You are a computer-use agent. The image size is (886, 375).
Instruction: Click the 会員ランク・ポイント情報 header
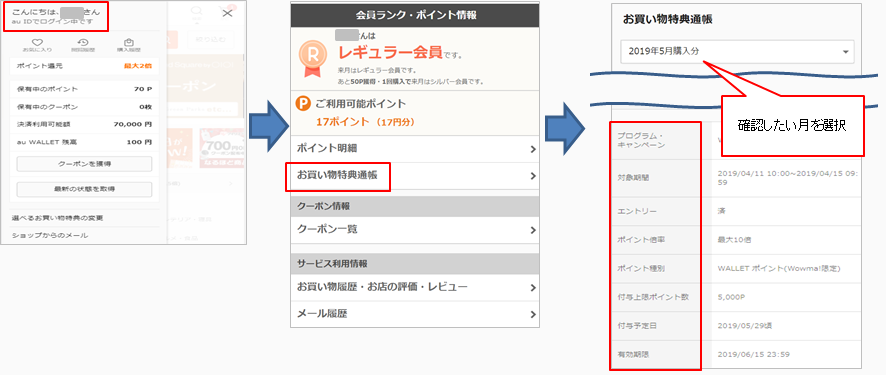[415, 15]
